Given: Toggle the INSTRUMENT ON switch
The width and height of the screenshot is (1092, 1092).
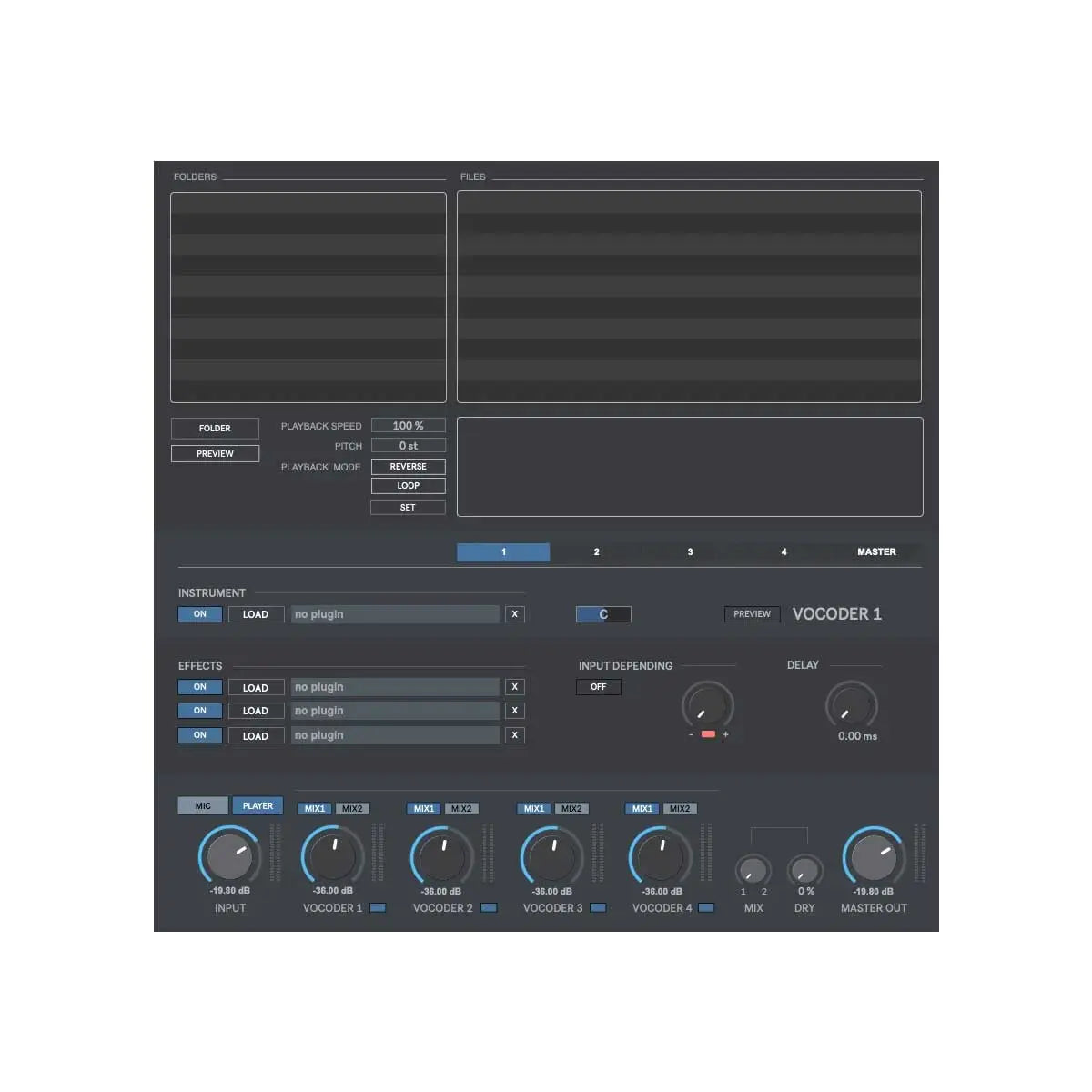Looking at the screenshot, I should 199,614.
